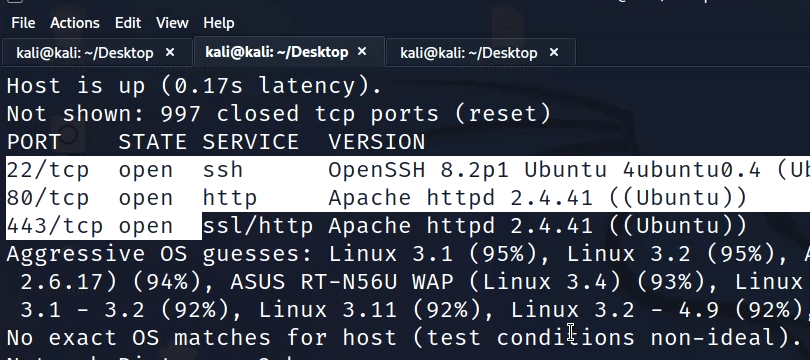Screen dimensions: 810x360
Task: Click the 'Host is up' line
Action: [x=194, y=86]
